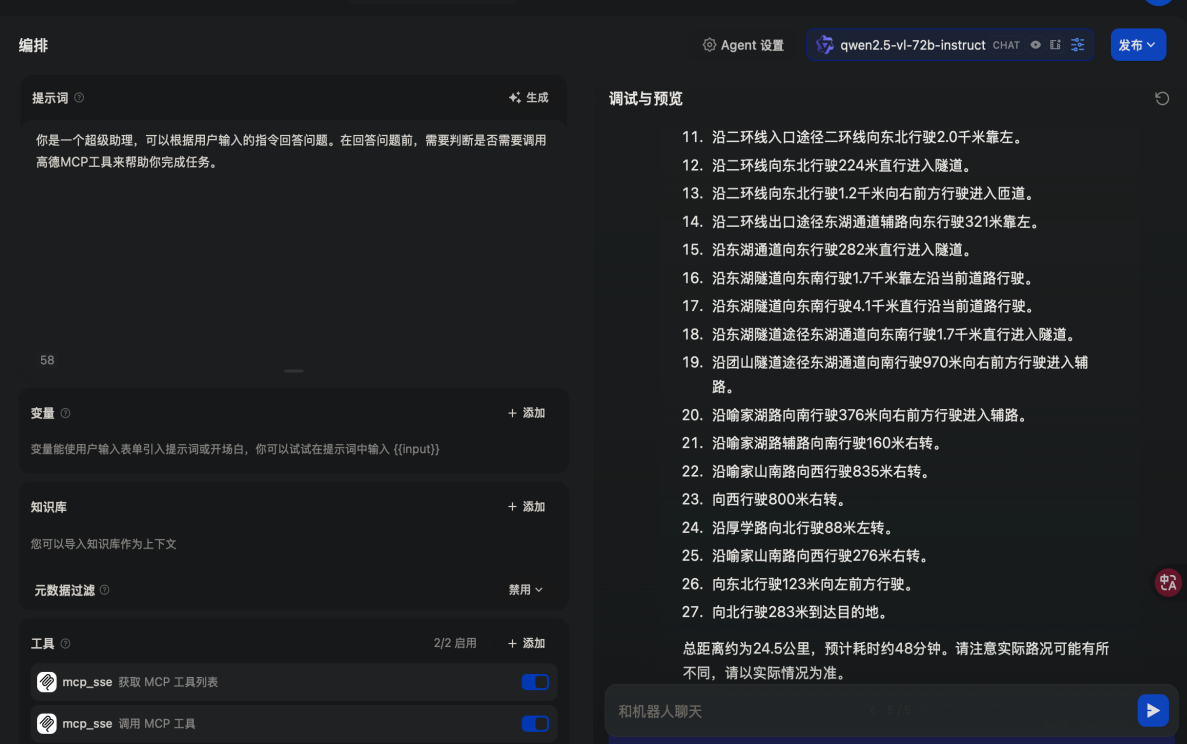Viewport: 1187px width, 744px height.
Task: Click the 调试与预览 heading
Action: coord(646,98)
